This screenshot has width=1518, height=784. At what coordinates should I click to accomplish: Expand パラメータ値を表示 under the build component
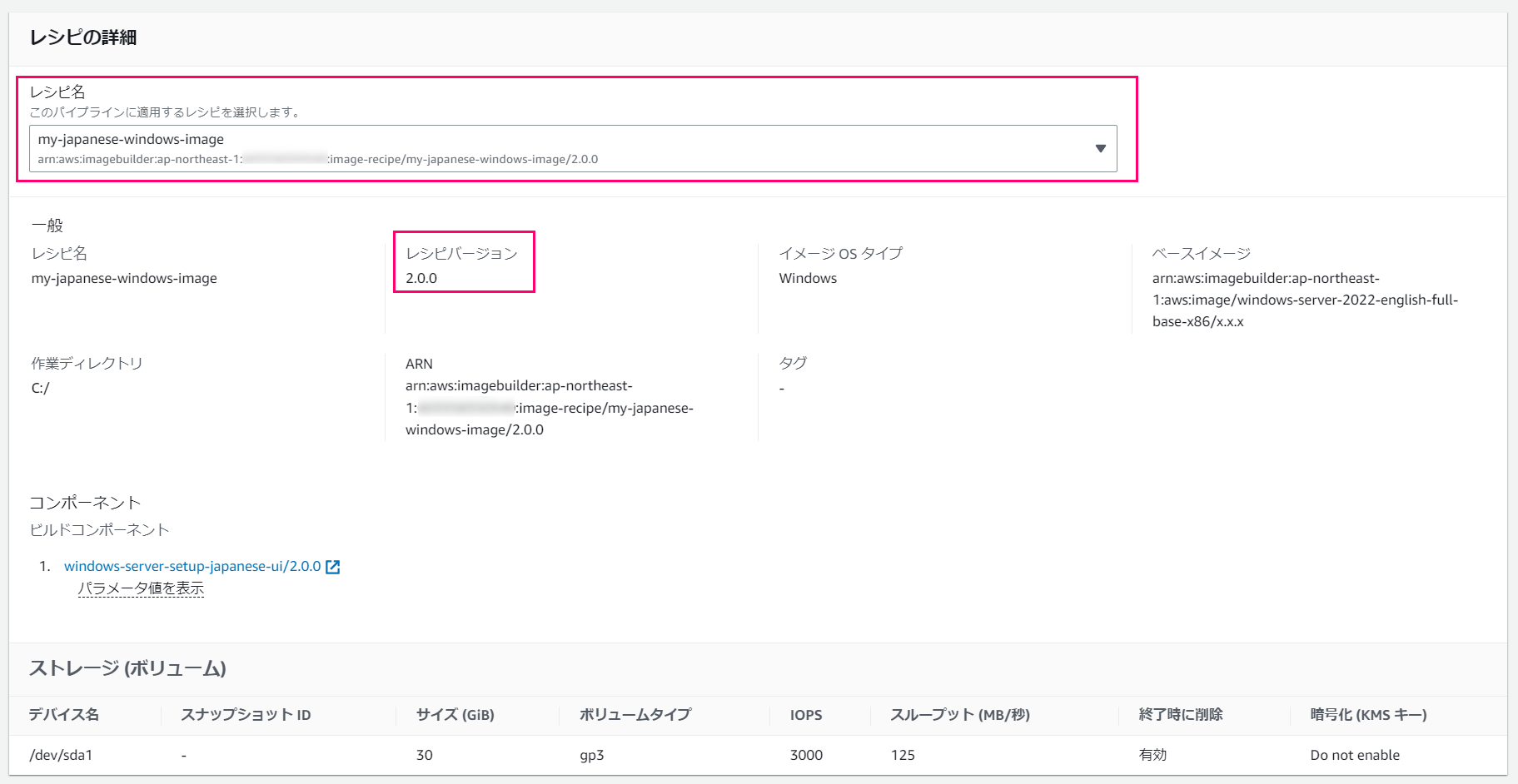pos(141,588)
